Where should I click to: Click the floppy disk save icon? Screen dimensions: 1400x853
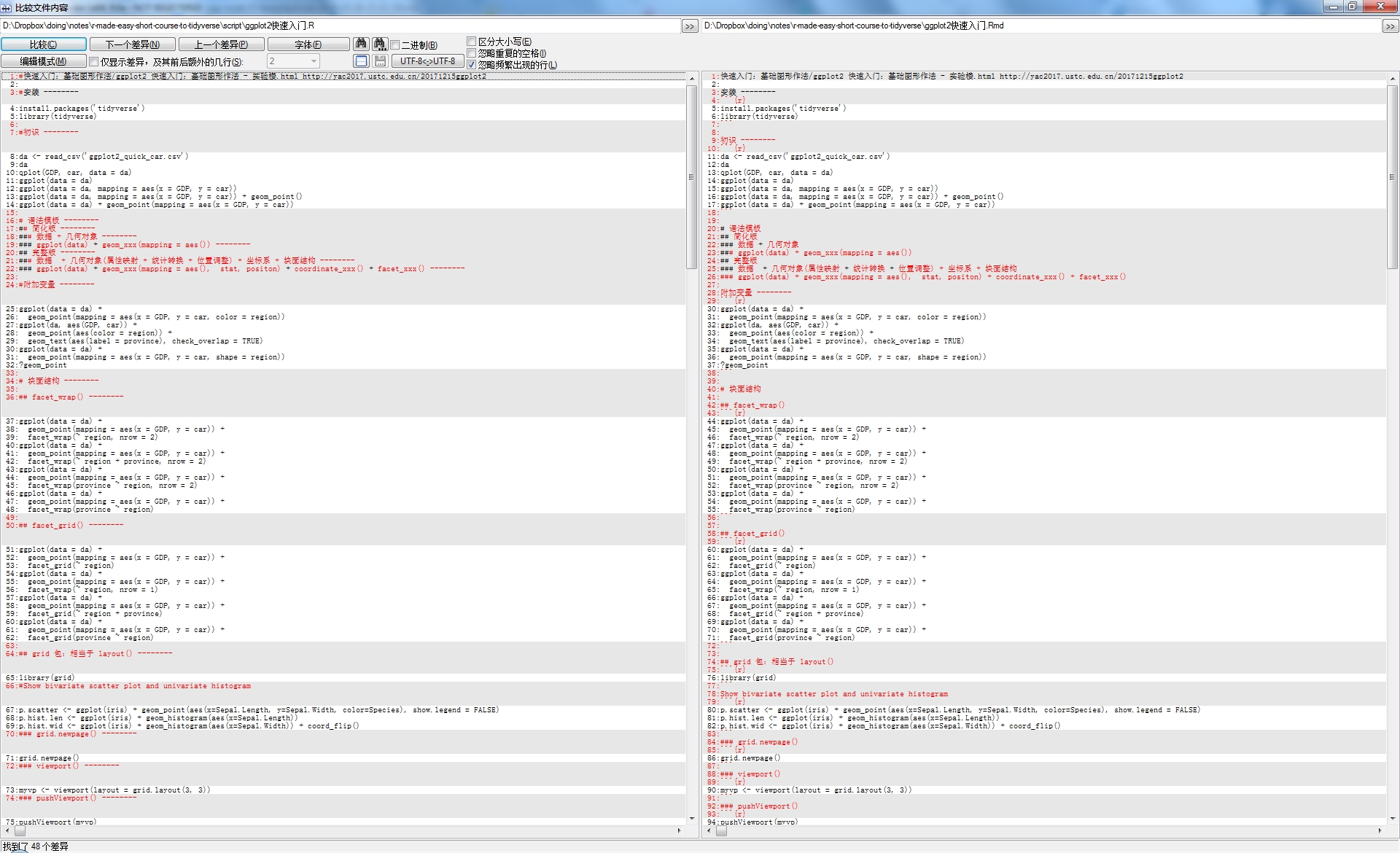point(380,61)
